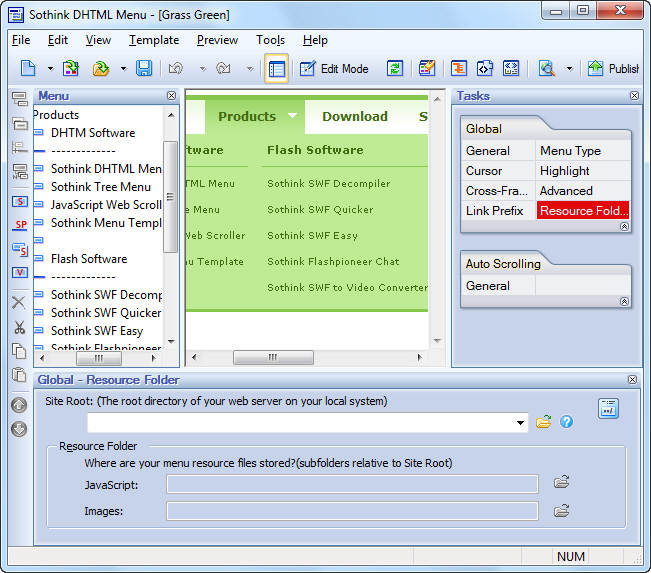
Task: Collapse the Global task group
Action: click(624, 227)
